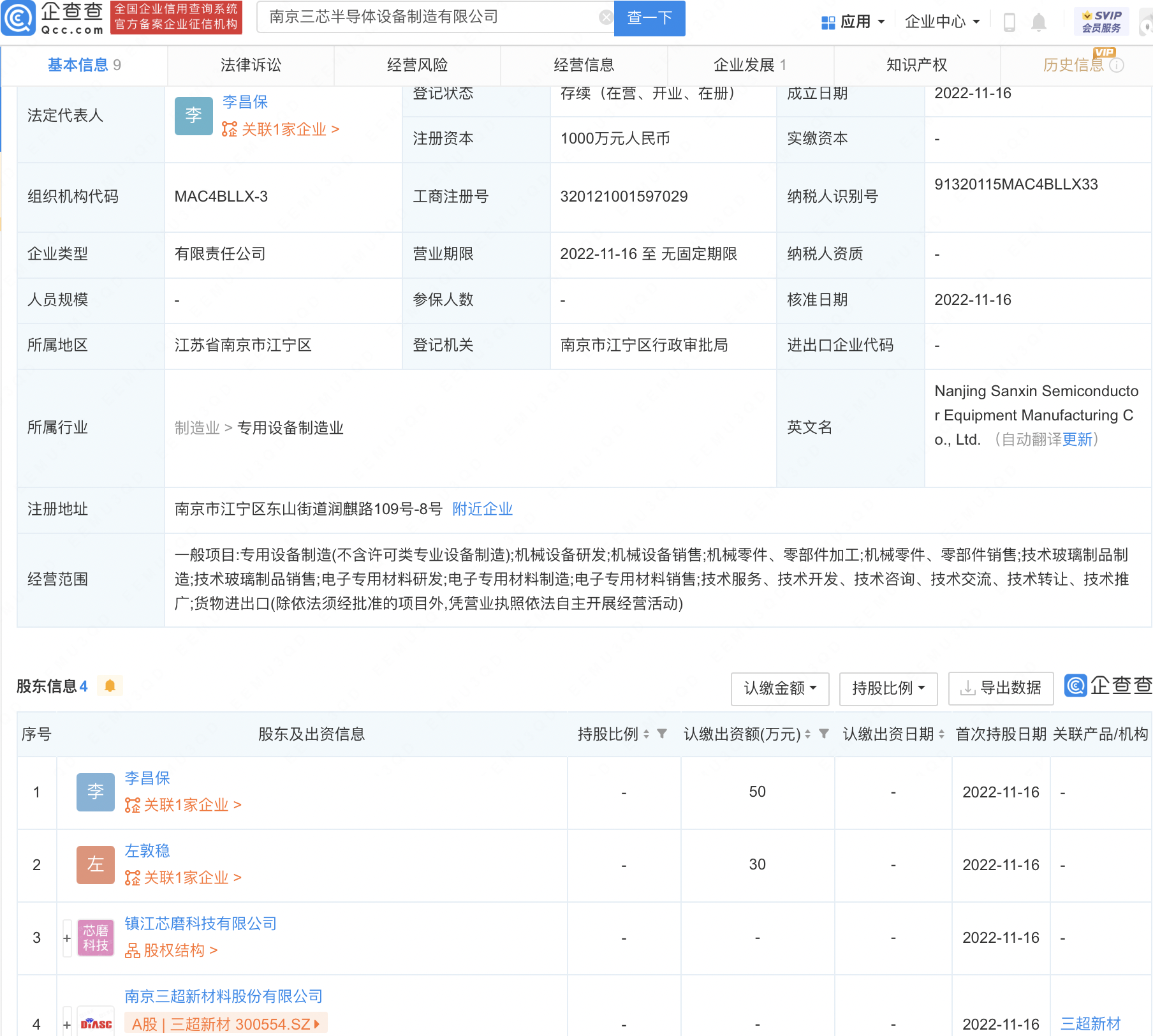Switch to the 经营风险 tab

pyautogui.click(x=417, y=65)
